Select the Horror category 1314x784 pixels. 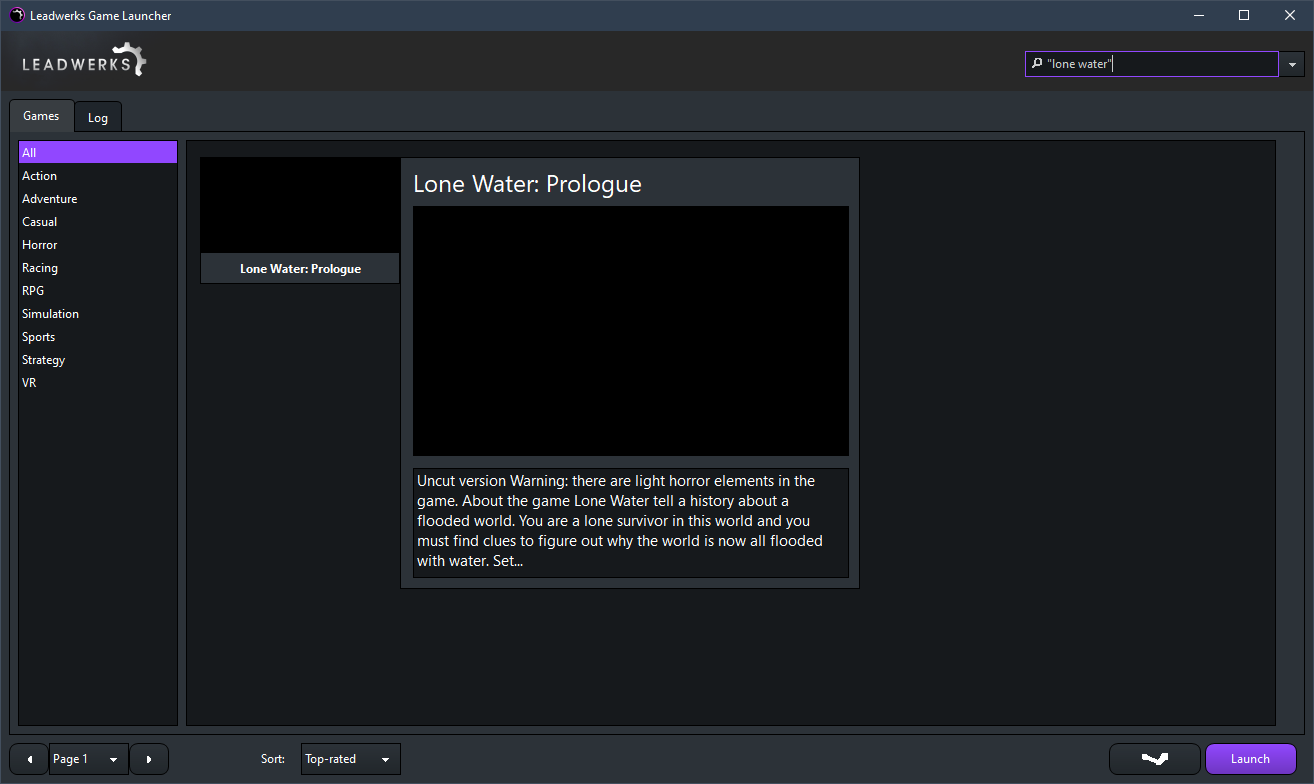coord(40,245)
